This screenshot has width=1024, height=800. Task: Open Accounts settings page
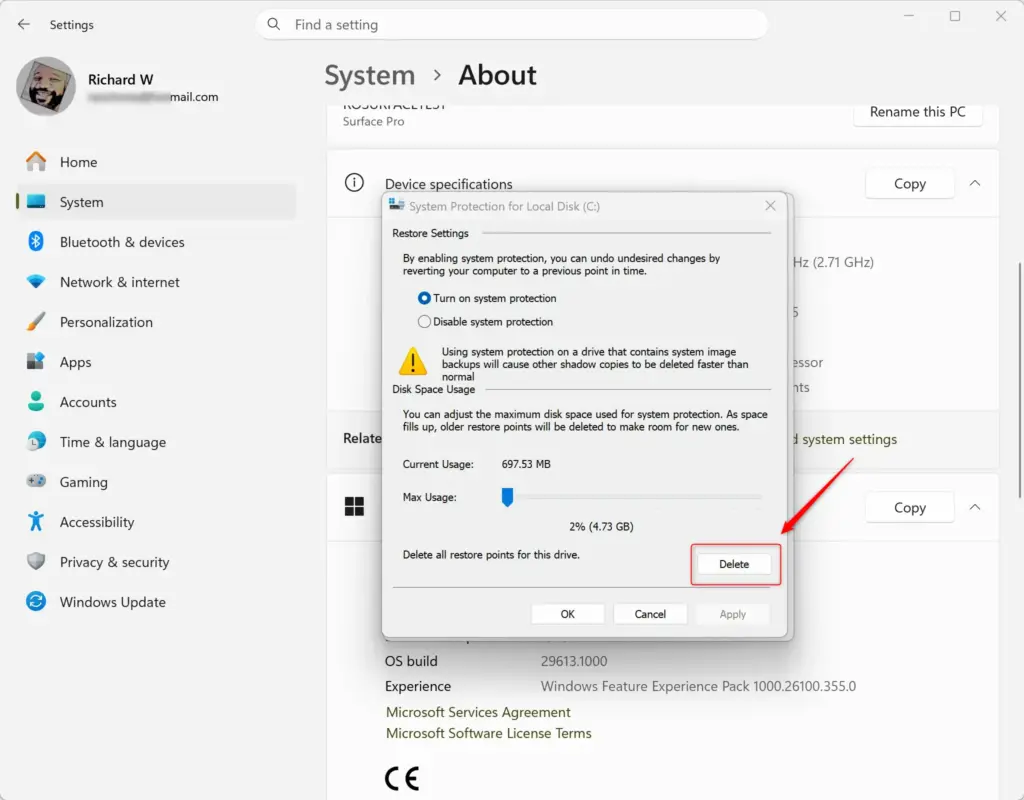[157, 402]
